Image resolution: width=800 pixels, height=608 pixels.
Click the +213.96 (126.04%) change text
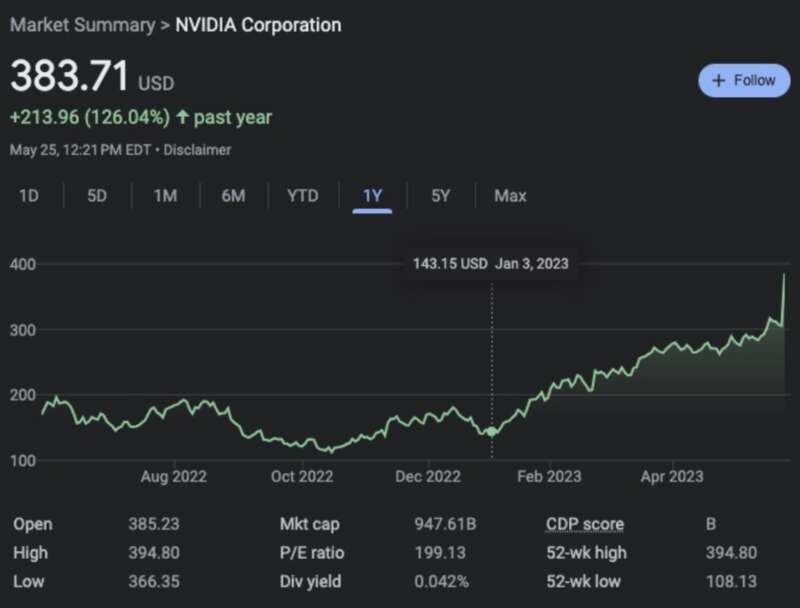[x=90, y=117]
